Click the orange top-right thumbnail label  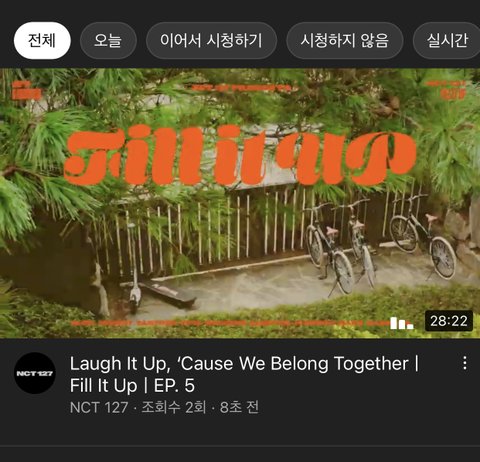tap(447, 89)
